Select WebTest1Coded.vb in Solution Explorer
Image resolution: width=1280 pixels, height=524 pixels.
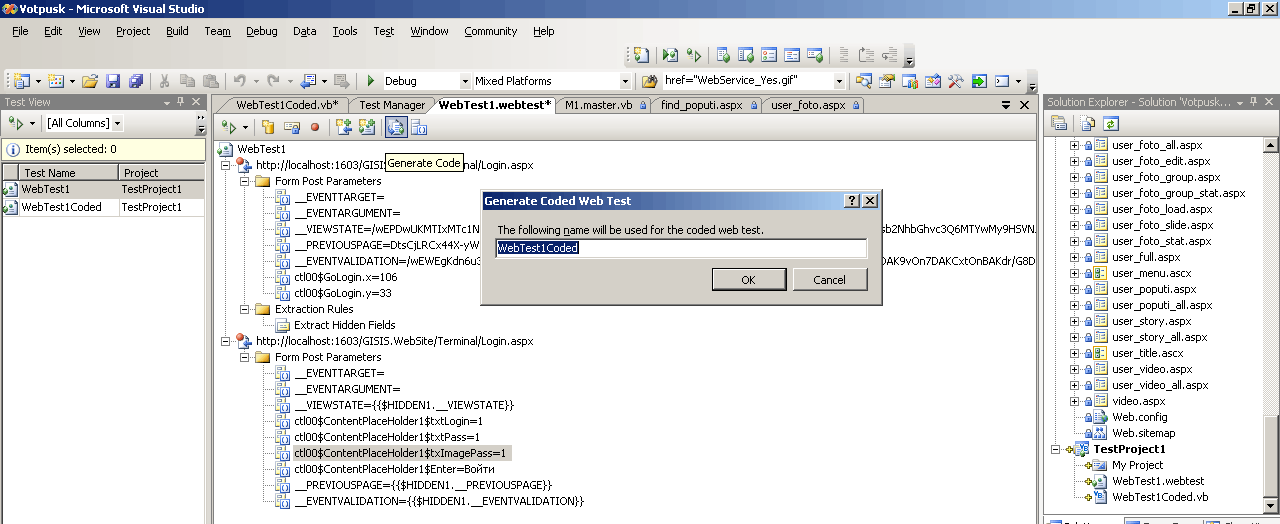1160,497
